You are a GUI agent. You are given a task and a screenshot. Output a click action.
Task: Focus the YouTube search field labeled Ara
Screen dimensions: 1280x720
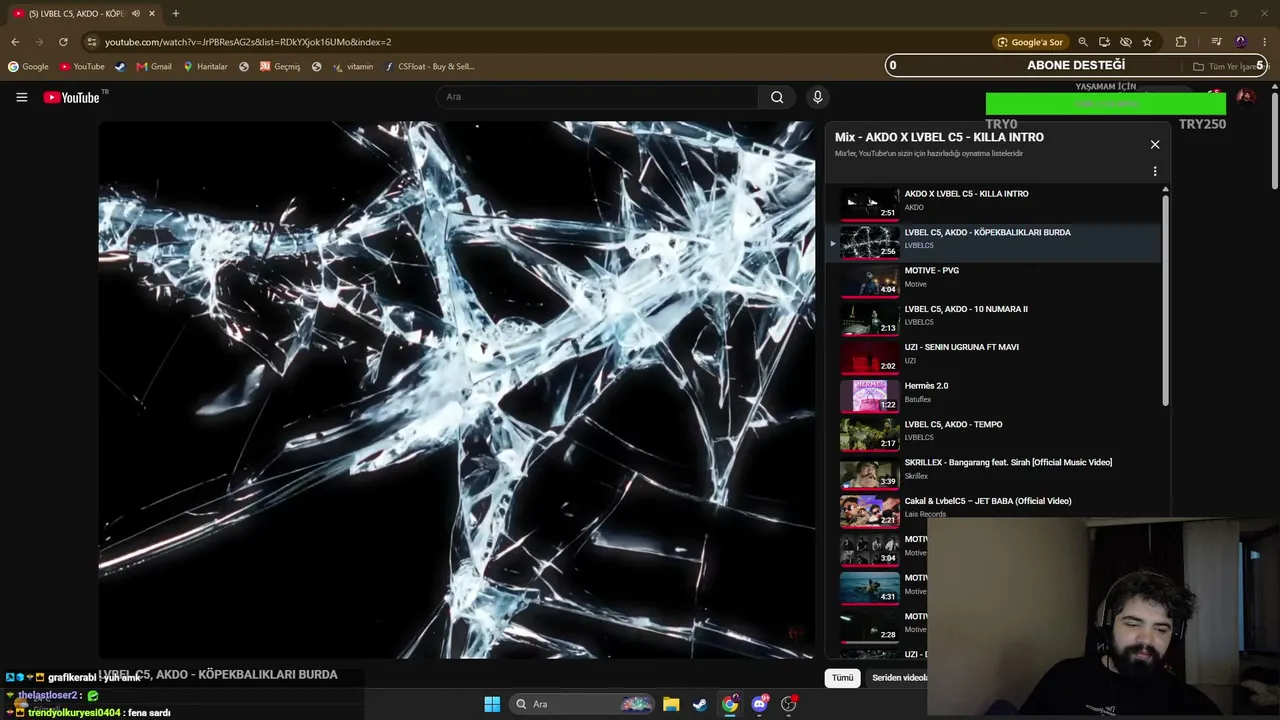click(596, 97)
